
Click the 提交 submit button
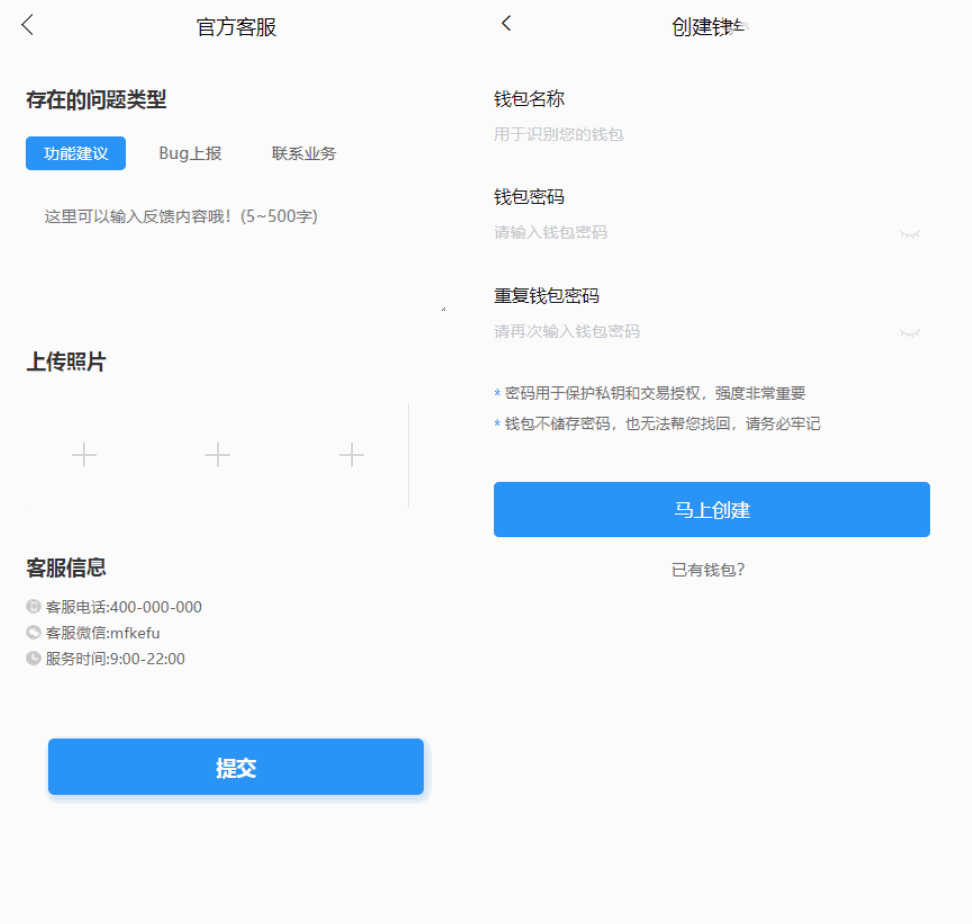235,767
